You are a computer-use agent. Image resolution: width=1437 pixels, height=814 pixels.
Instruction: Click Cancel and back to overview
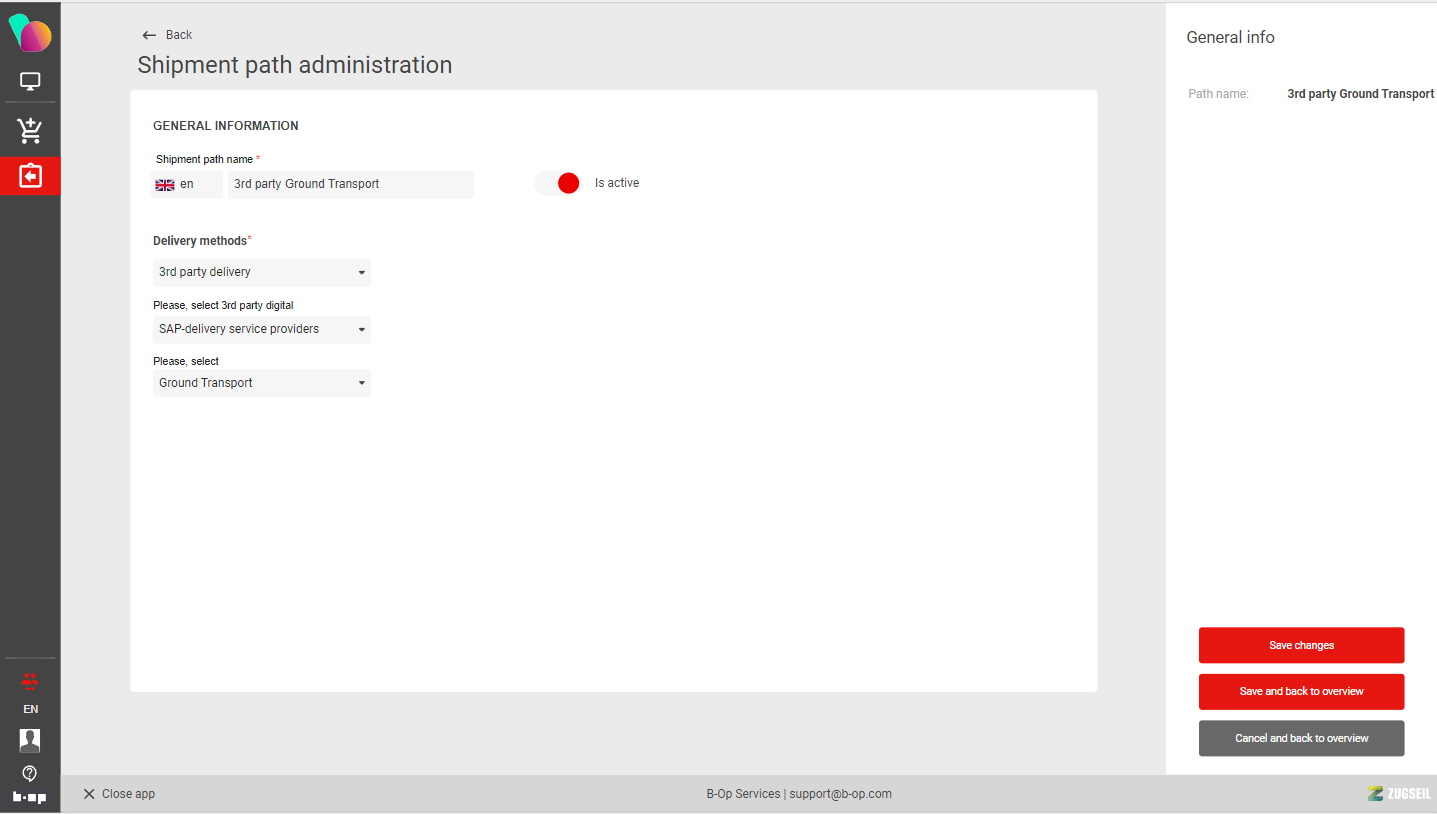[1301, 738]
